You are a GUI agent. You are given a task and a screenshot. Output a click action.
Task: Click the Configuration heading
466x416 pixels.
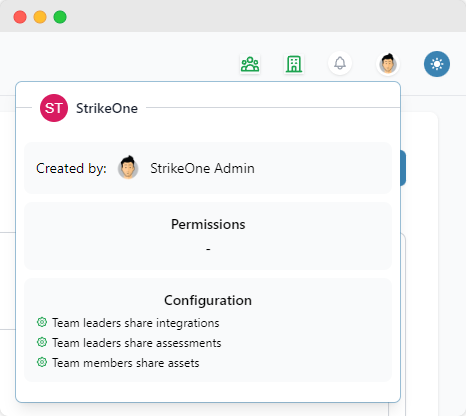pyautogui.click(x=208, y=300)
